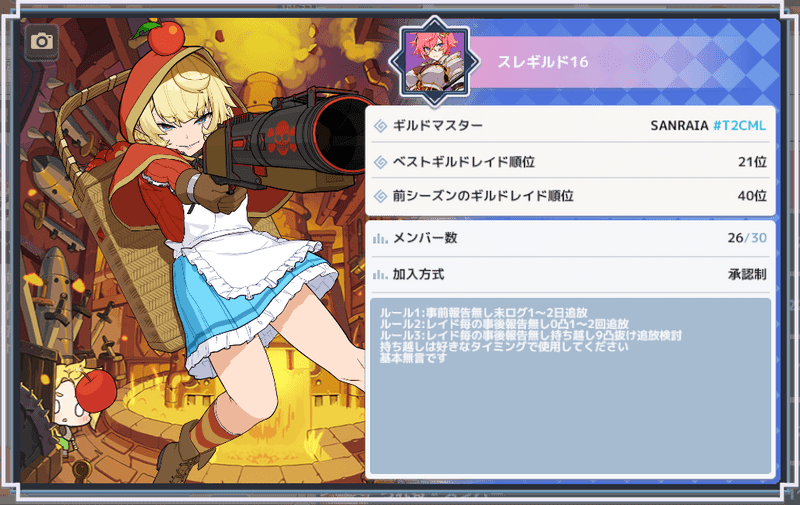This screenshot has height=505, width=800.
Task: Click the #T2CML player tag
Action: 739,125
